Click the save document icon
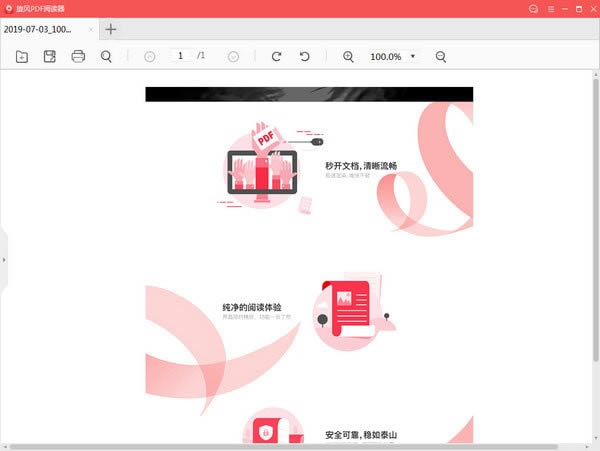 point(50,57)
